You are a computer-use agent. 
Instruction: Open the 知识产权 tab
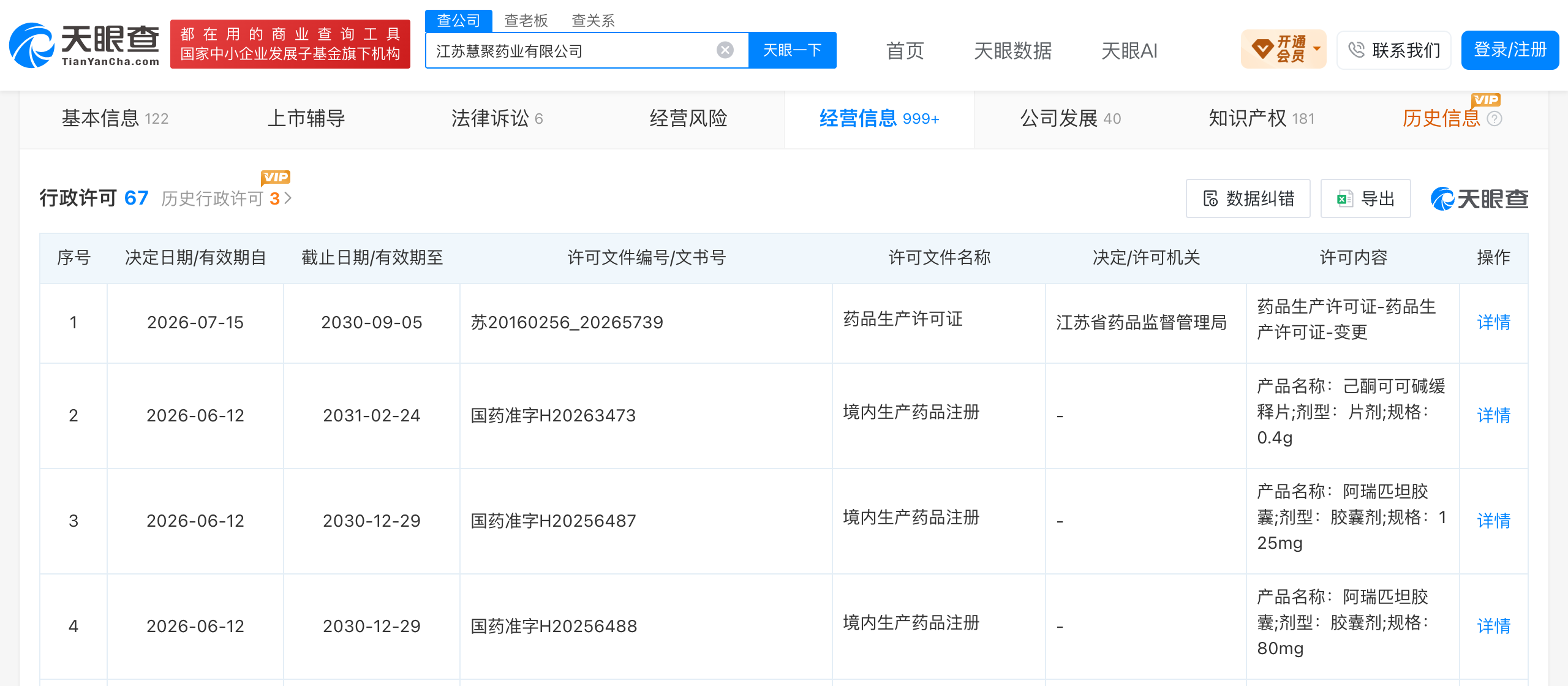[1262, 118]
